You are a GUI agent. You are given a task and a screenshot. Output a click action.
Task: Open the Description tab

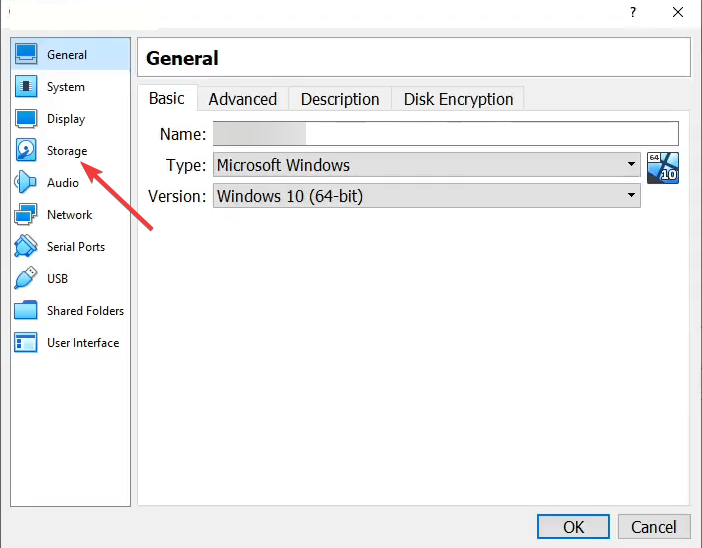340,99
